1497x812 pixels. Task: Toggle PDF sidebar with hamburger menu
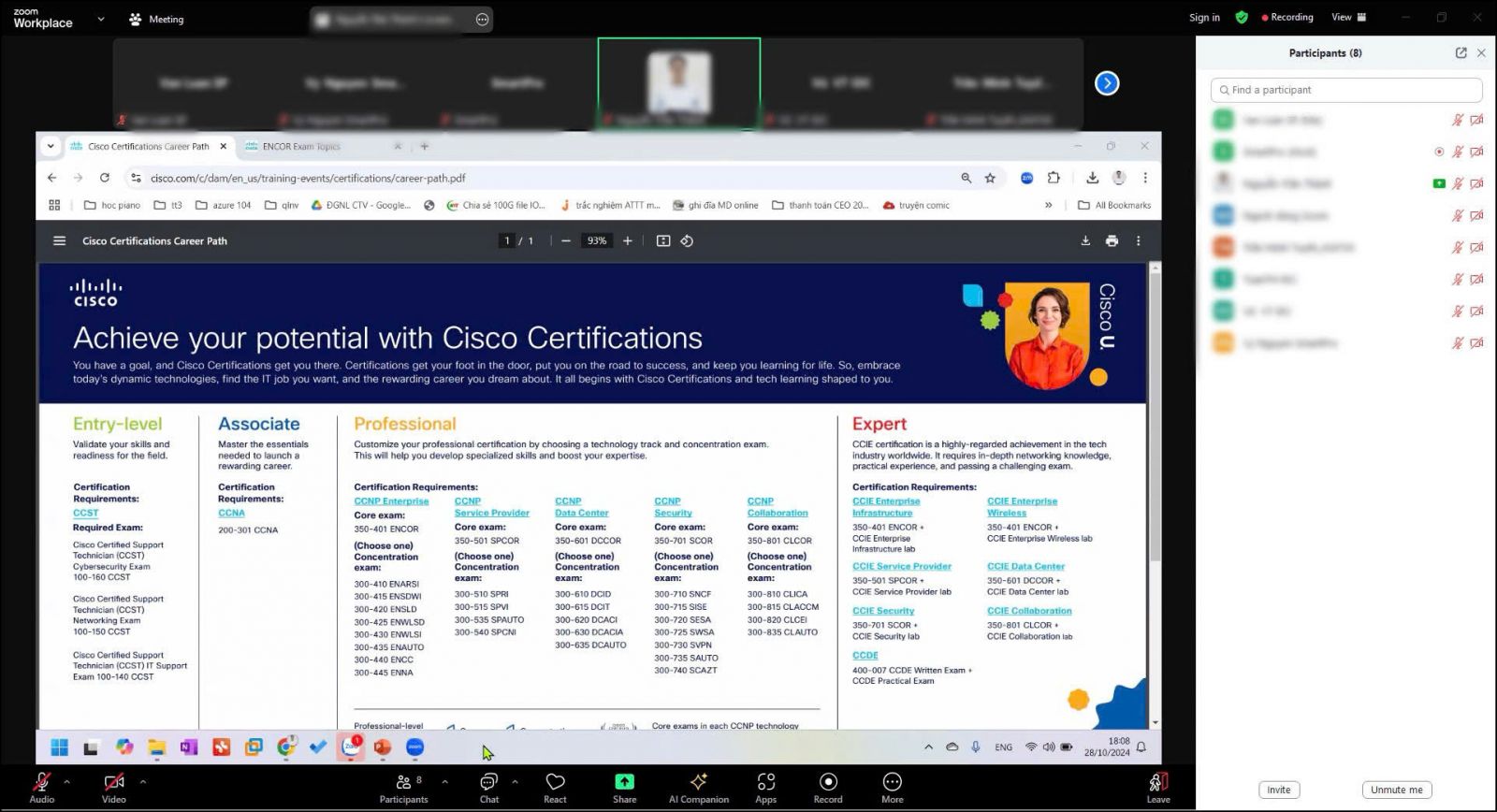(x=60, y=240)
